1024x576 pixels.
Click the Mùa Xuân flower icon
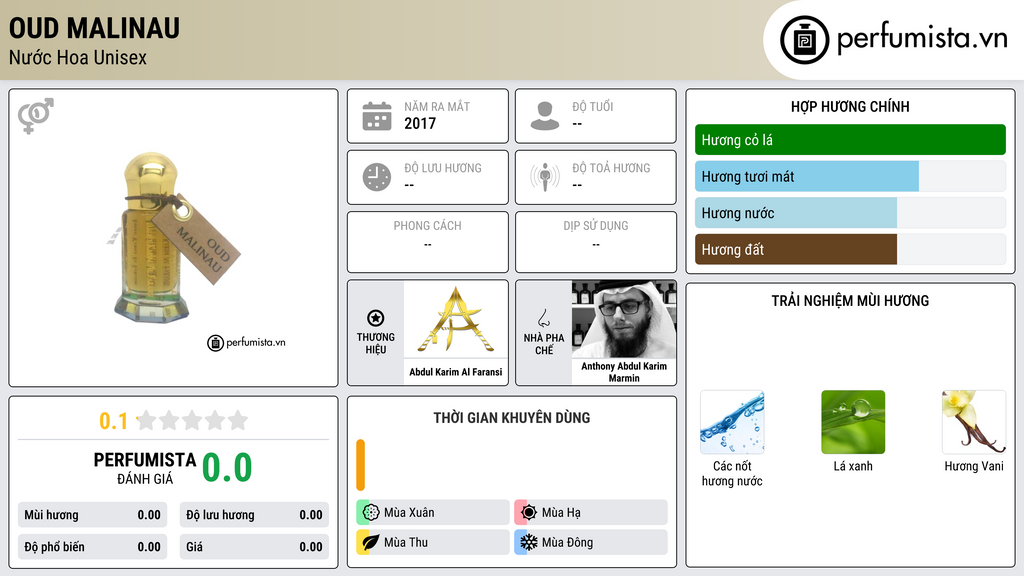pos(371,513)
